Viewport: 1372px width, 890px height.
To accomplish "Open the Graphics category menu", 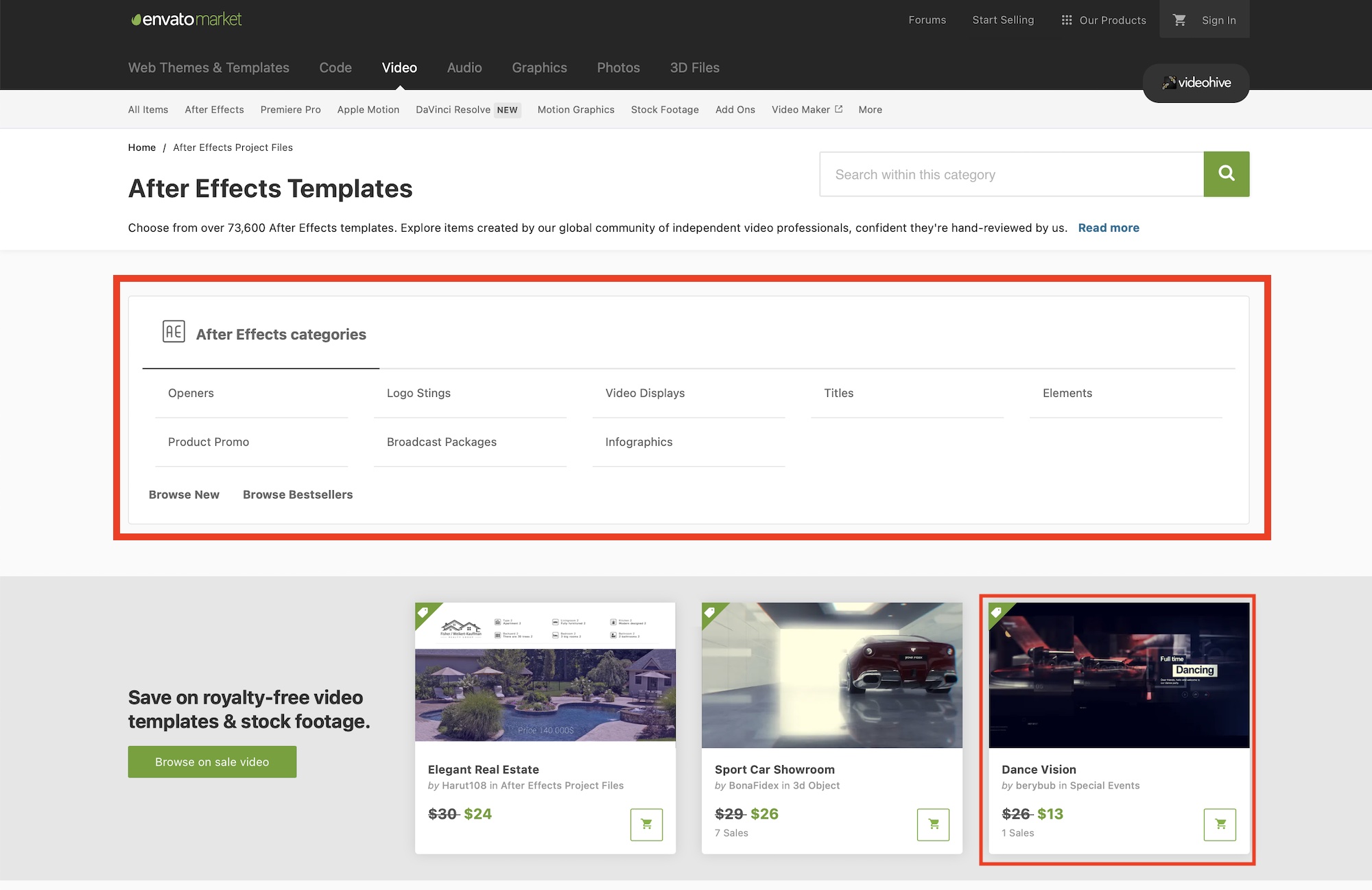I will pos(539,68).
